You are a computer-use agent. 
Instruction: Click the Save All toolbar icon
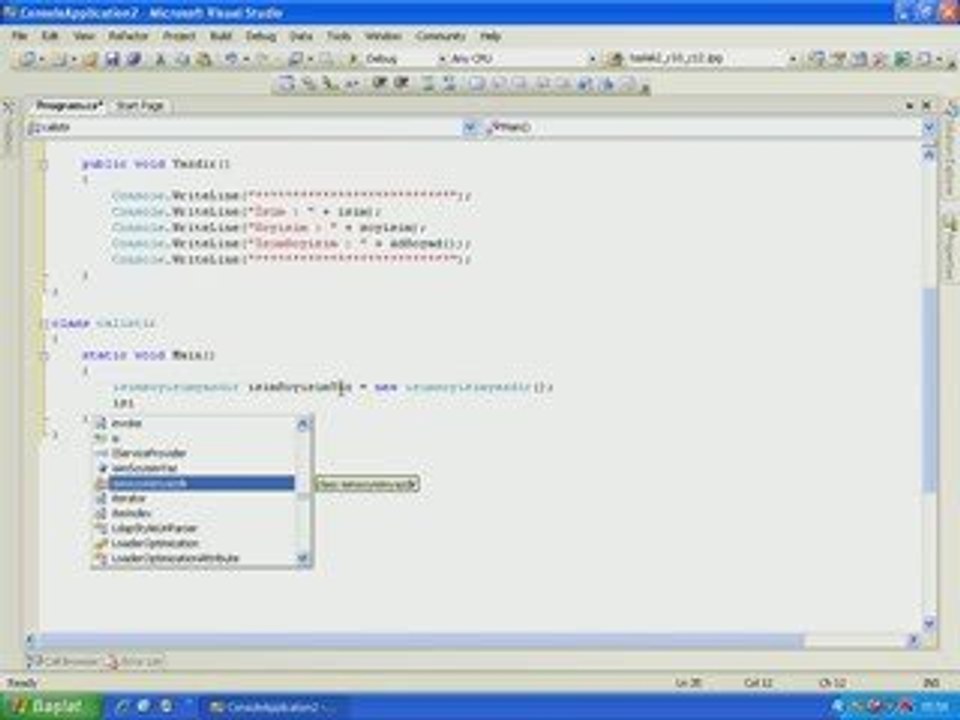[134, 59]
